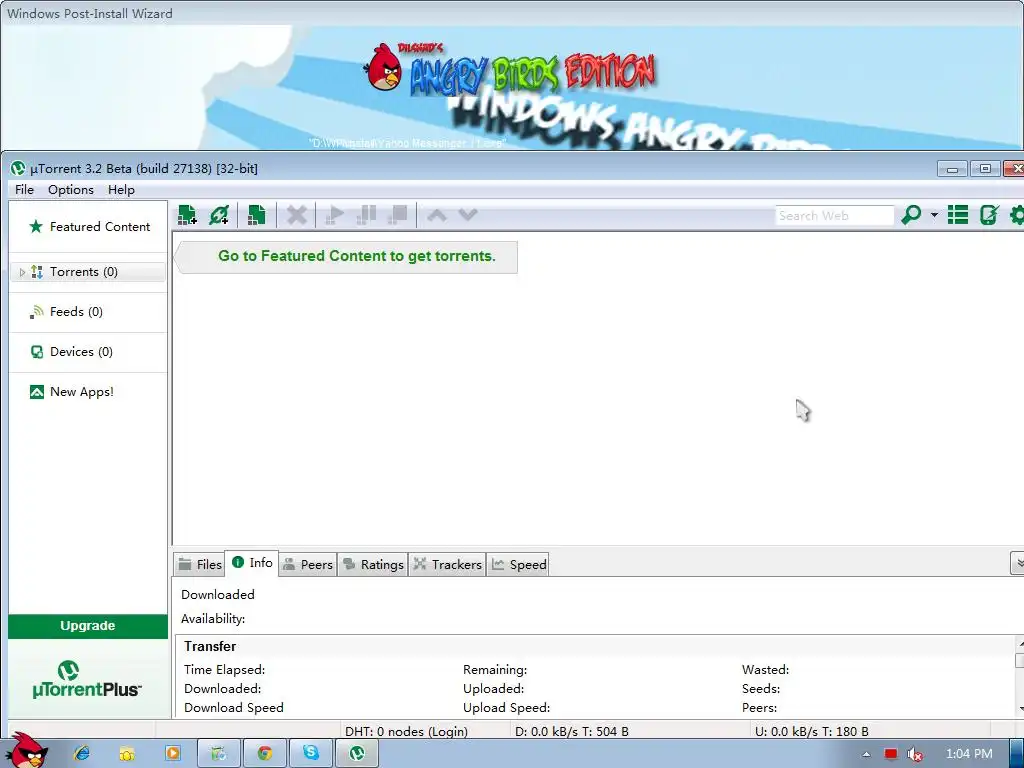Screen dimensions: 1024x768
Task: Click the uTorrent taskbar button
Action: [x=357, y=754]
